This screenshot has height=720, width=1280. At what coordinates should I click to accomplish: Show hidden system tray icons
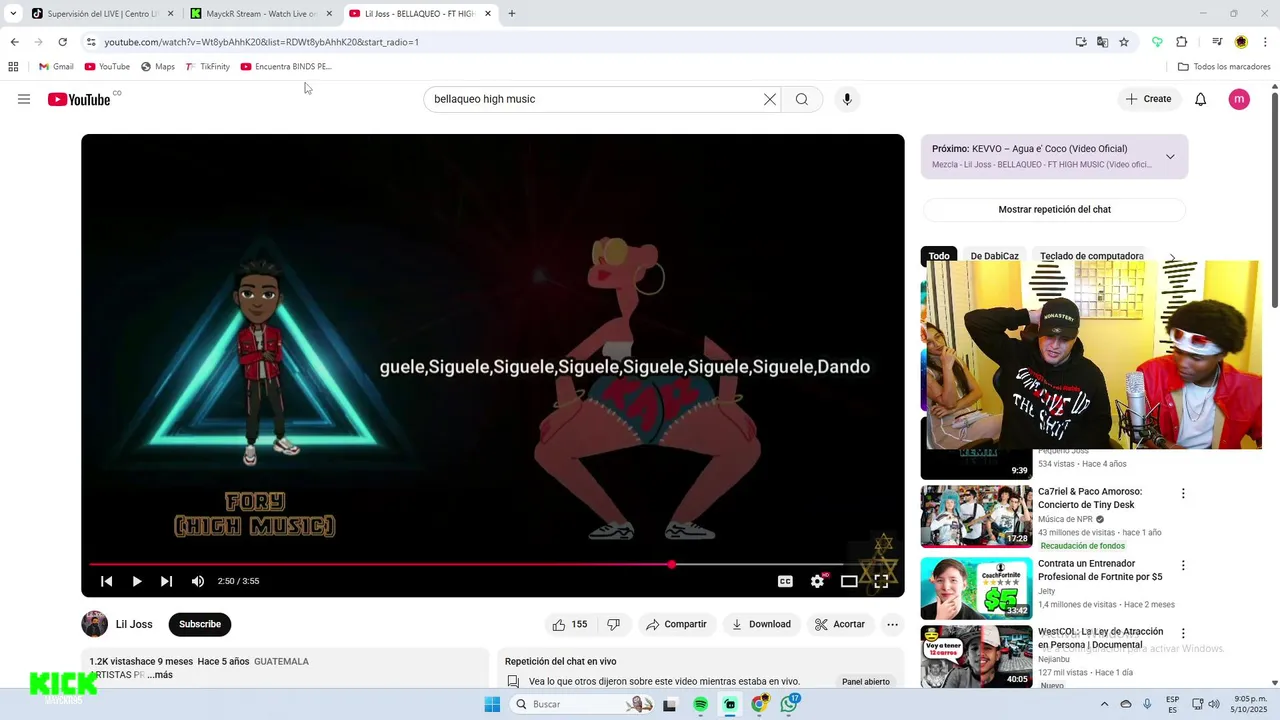point(1105,704)
